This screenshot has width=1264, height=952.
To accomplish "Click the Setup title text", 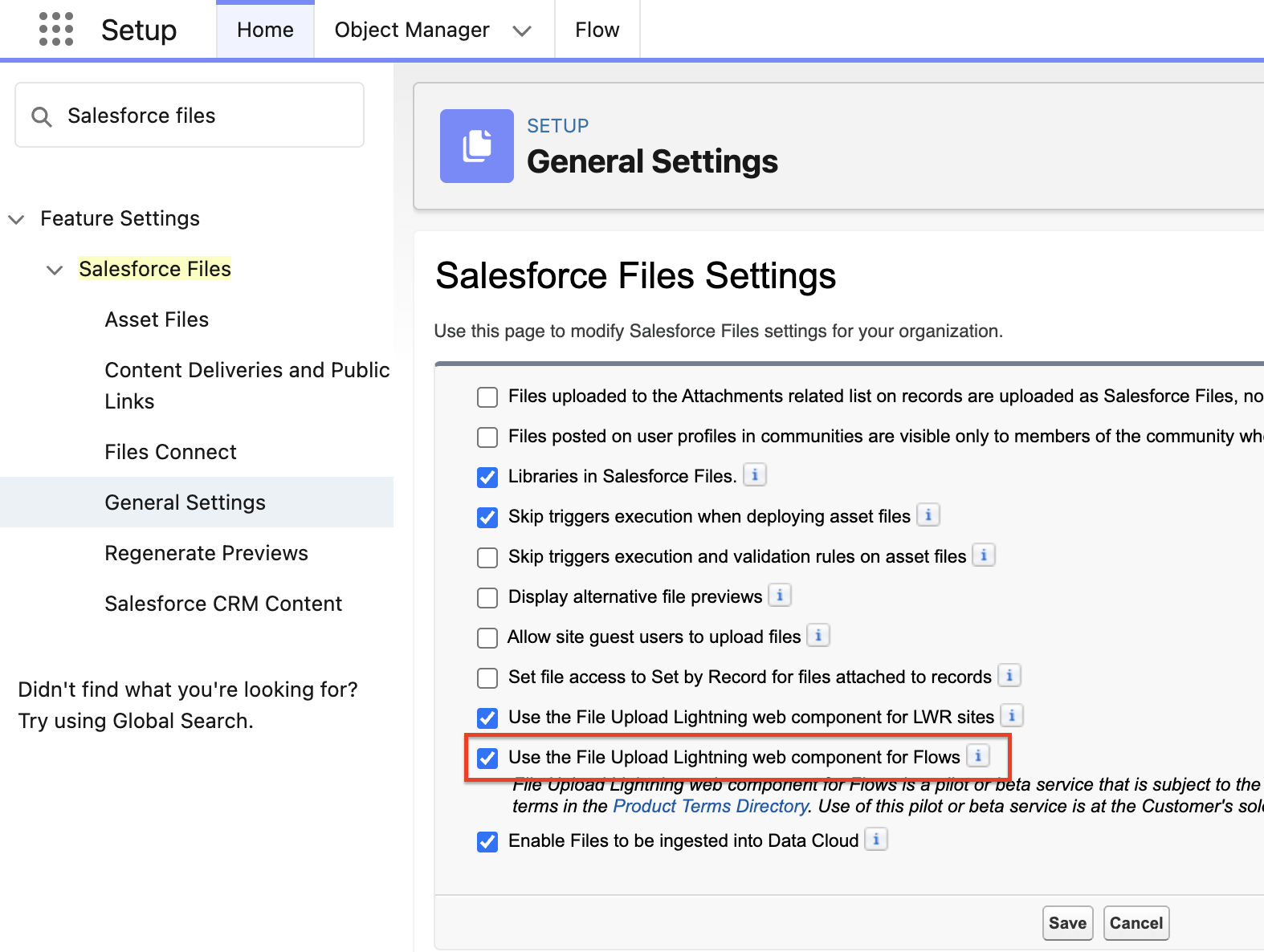I will 139,30.
